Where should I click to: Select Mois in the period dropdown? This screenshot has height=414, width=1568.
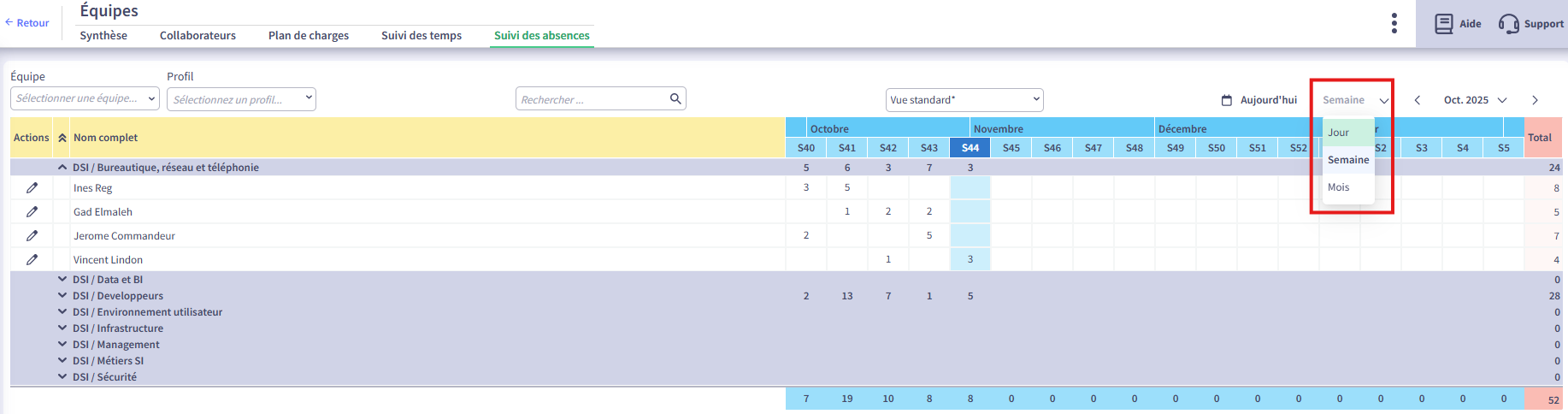click(x=1339, y=187)
